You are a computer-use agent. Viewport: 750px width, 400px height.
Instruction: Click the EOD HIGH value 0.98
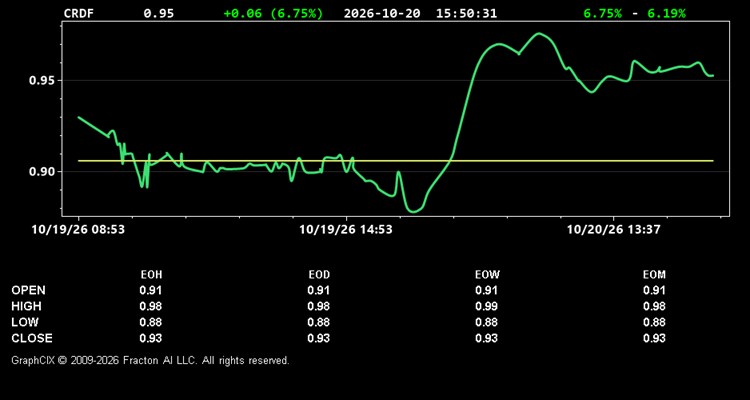click(319, 306)
